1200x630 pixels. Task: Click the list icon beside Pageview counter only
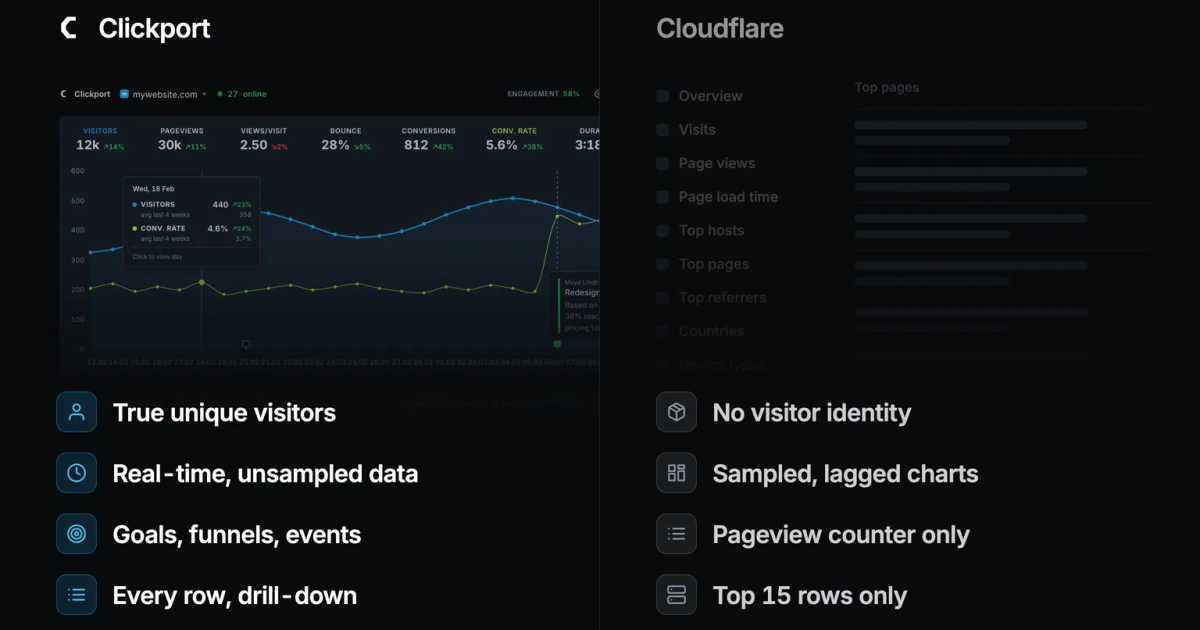pyautogui.click(x=677, y=534)
